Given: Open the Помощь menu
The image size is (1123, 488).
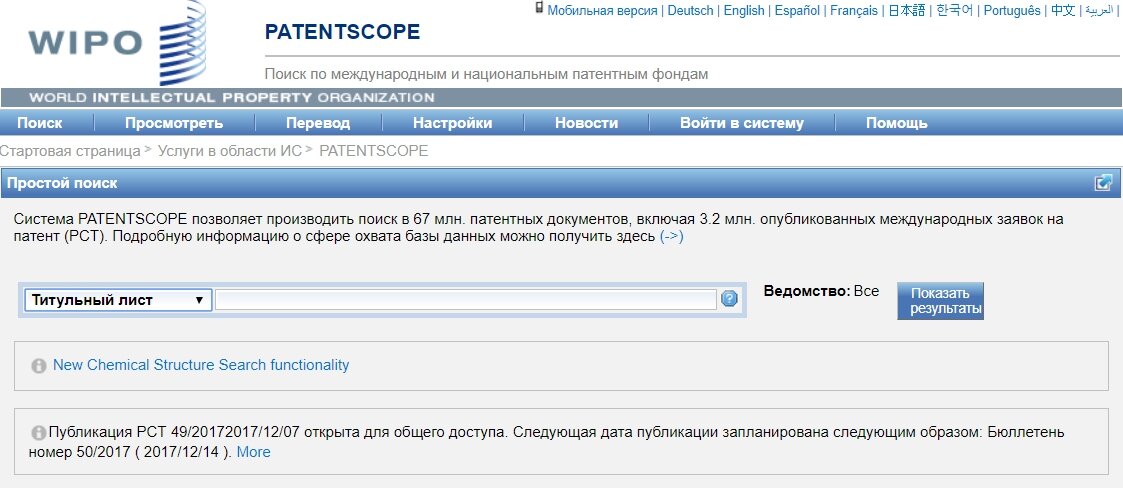Looking at the screenshot, I should click(897, 123).
